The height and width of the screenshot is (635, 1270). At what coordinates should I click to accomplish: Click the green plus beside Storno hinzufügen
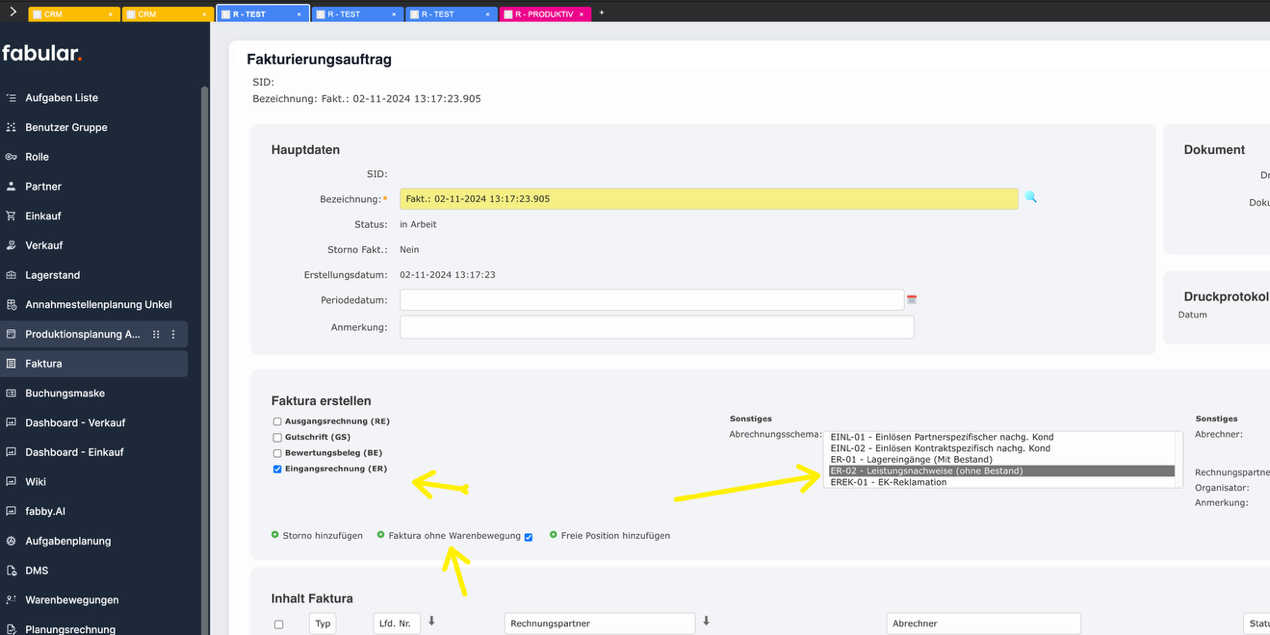[275, 535]
